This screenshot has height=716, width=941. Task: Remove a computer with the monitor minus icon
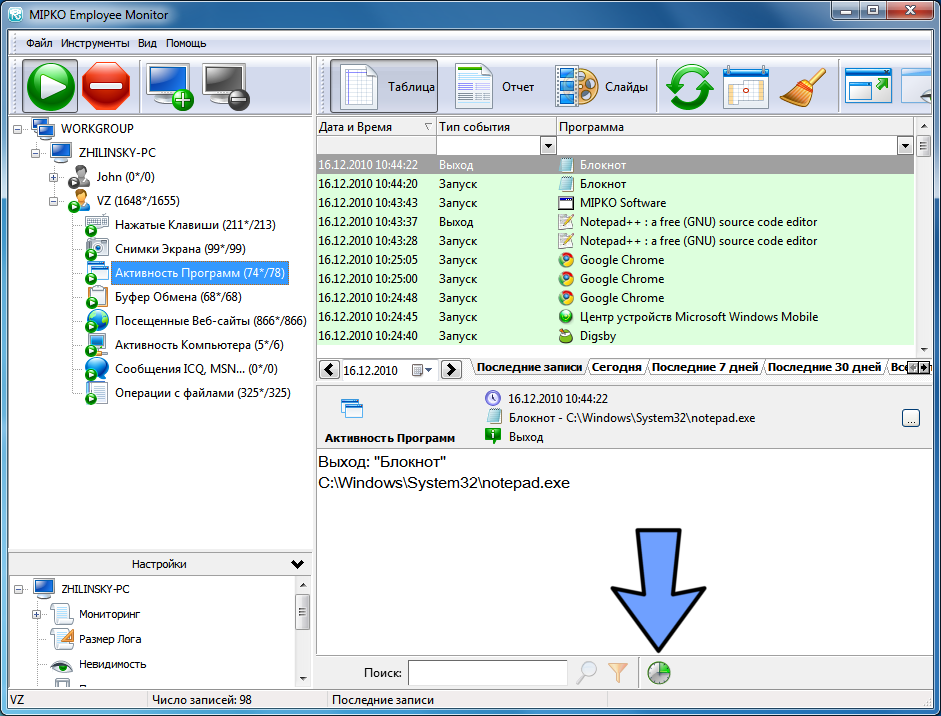pyautogui.click(x=225, y=86)
